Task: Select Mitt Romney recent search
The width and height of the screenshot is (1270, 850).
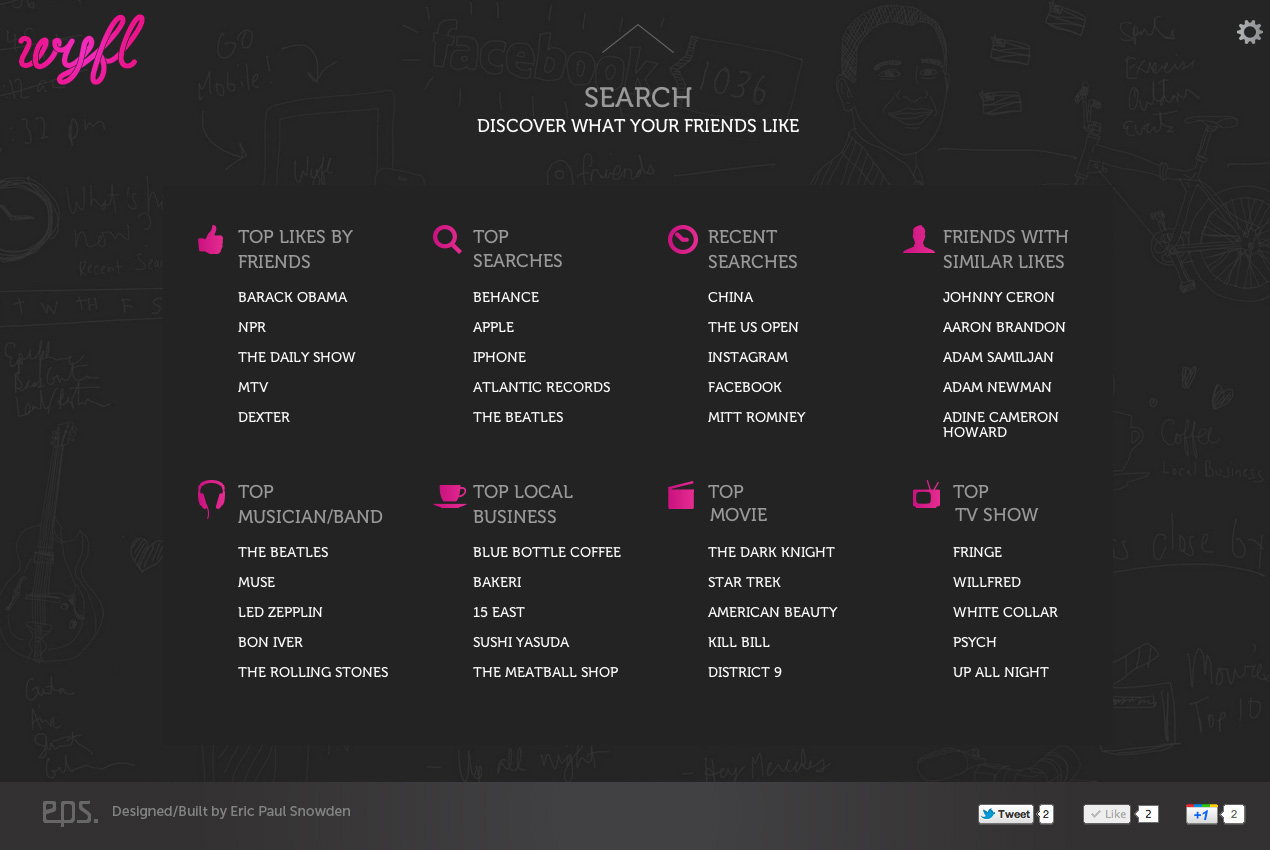Action: 757,417
